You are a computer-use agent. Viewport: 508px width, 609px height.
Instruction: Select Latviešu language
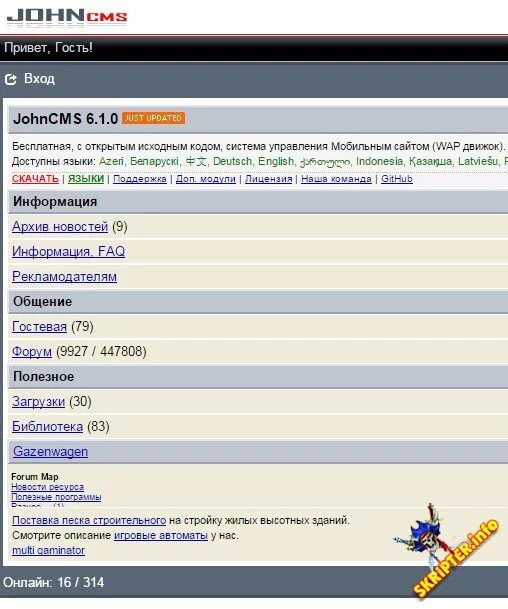478,161
